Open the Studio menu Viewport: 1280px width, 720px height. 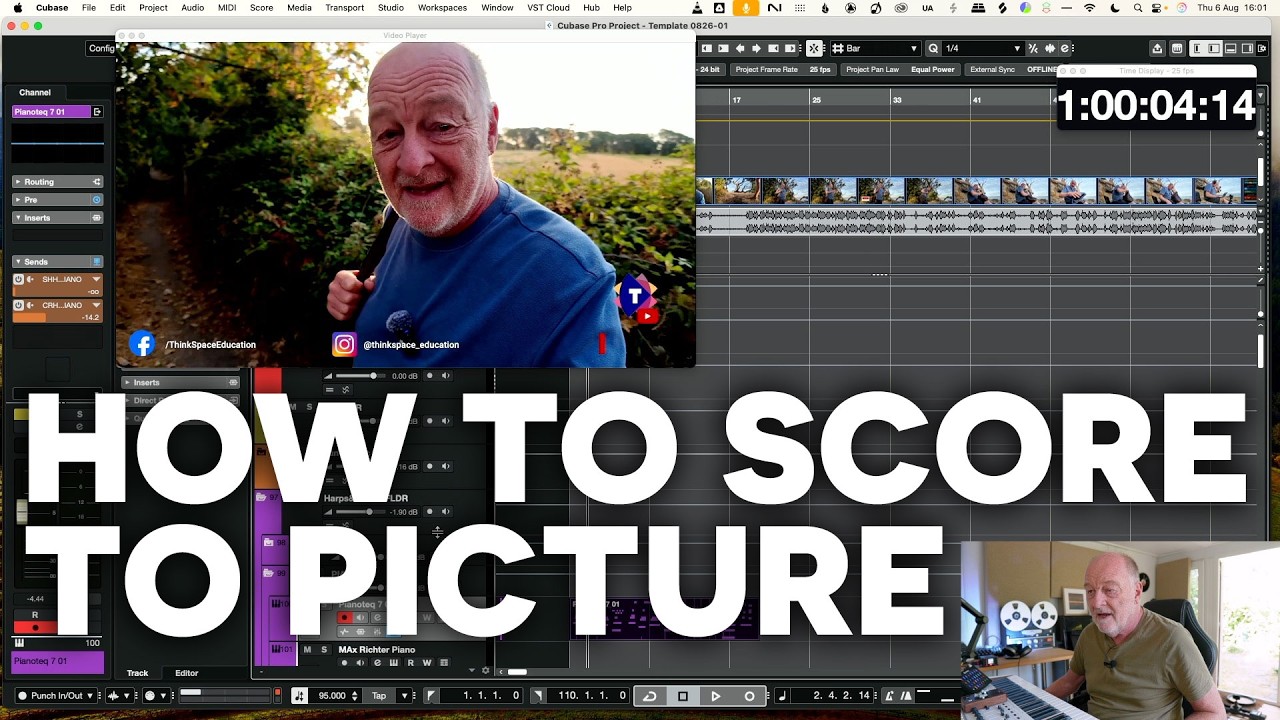tap(391, 8)
